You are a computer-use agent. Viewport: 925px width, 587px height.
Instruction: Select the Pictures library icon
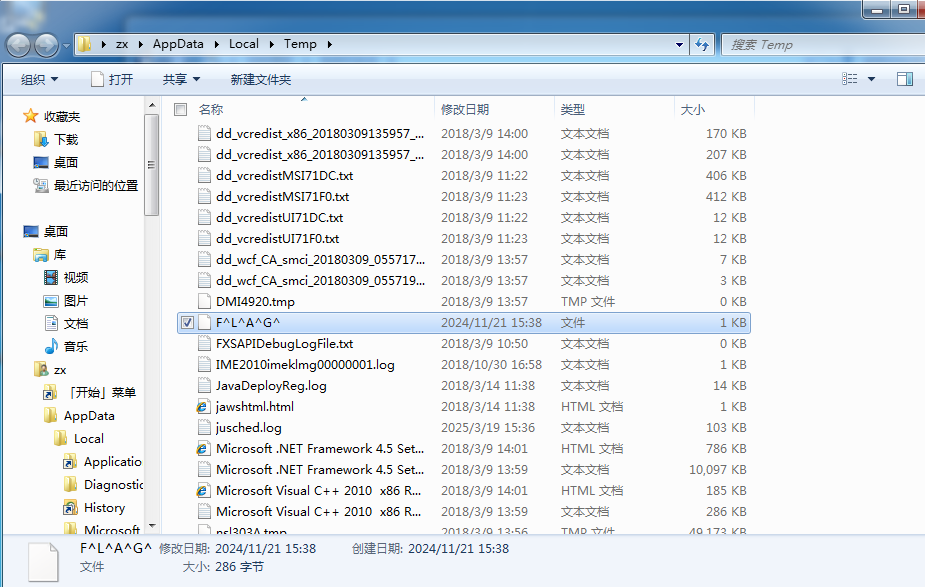click(x=51, y=300)
